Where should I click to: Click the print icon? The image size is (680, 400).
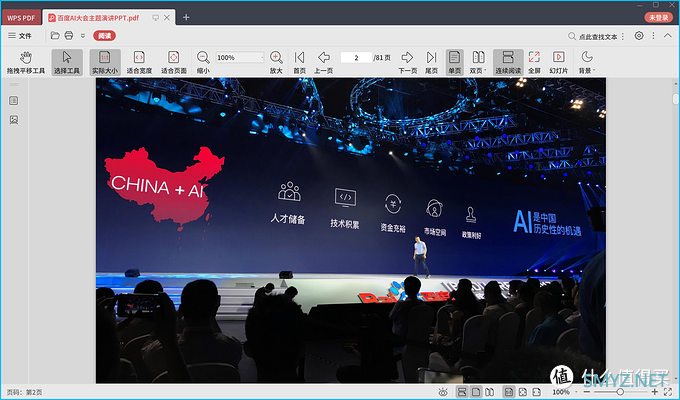(x=69, y=36)
